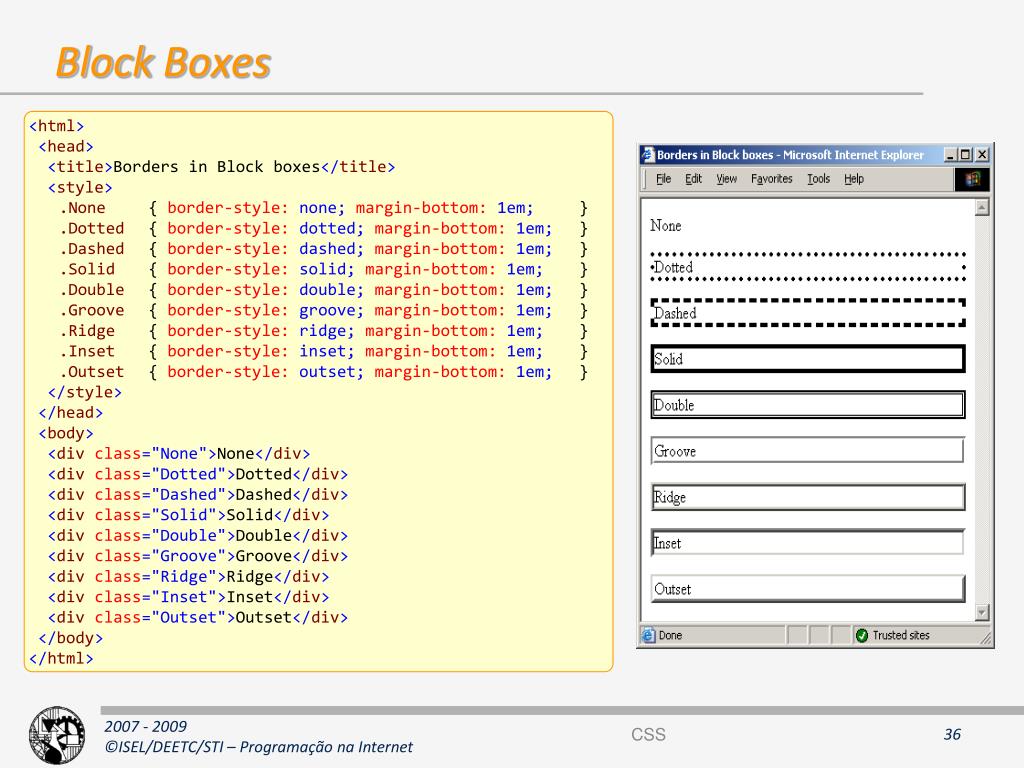
Task: Click the div class="Groove" code line
Action: tap(198, 556)
